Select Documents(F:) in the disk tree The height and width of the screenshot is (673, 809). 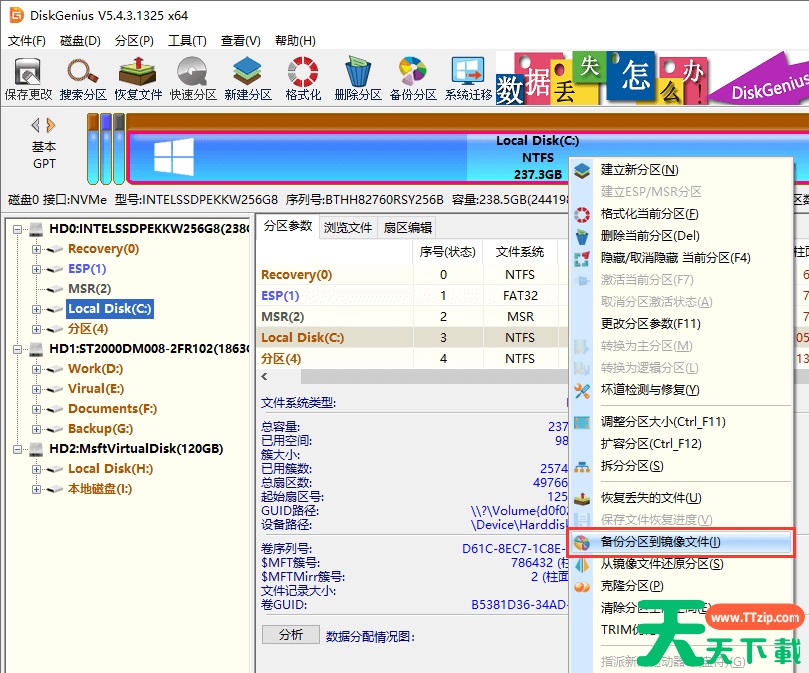[x=112, y=409]
